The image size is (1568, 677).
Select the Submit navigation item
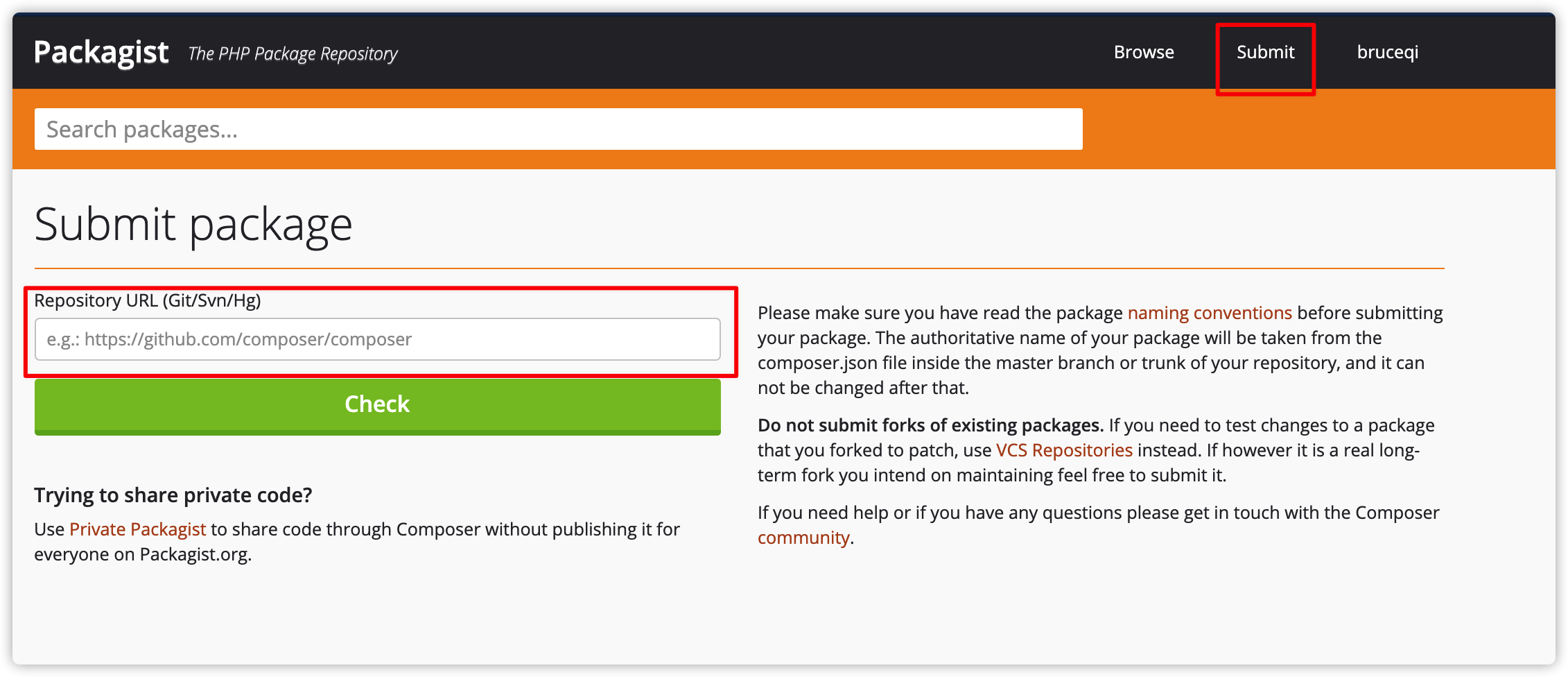tap(1265, 52)
